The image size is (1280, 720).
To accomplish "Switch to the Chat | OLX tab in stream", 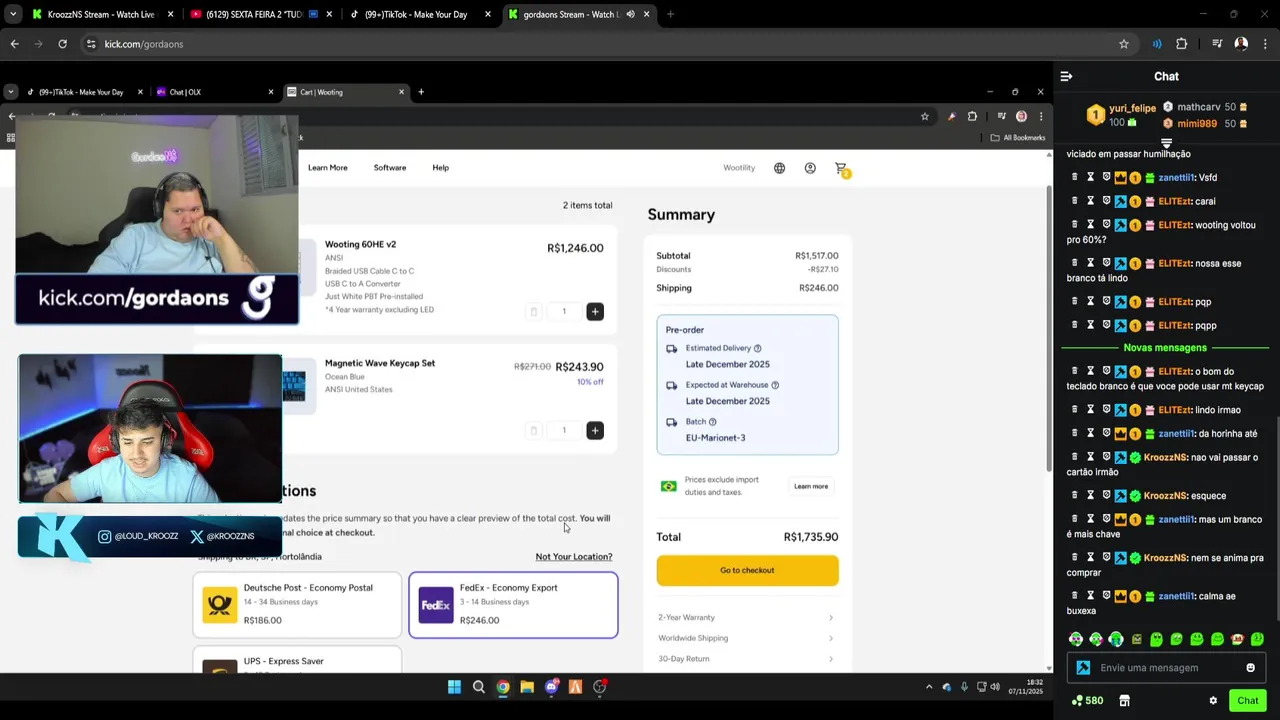I will coord(214,92).
